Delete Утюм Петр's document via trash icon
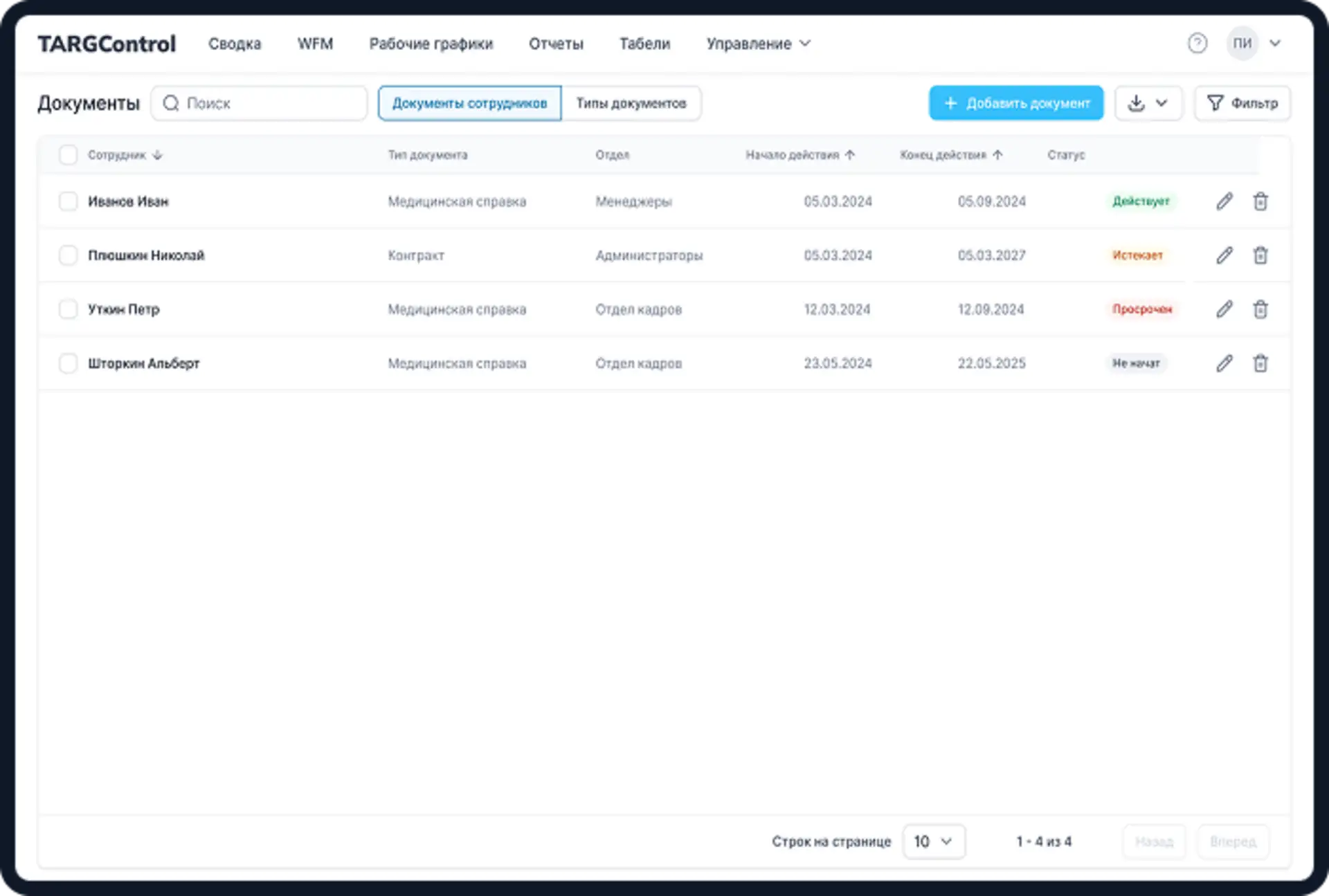Image resolution: width=1329 pixels, height=896 pixels. point(1260,309)
